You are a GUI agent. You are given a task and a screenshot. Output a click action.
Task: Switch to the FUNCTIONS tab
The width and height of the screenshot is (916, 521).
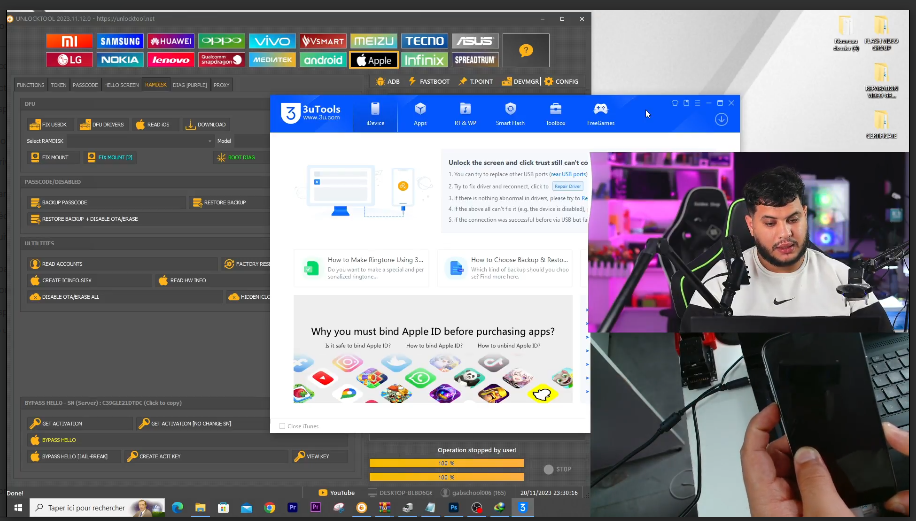pyautogui.click(x=30, y=85)
